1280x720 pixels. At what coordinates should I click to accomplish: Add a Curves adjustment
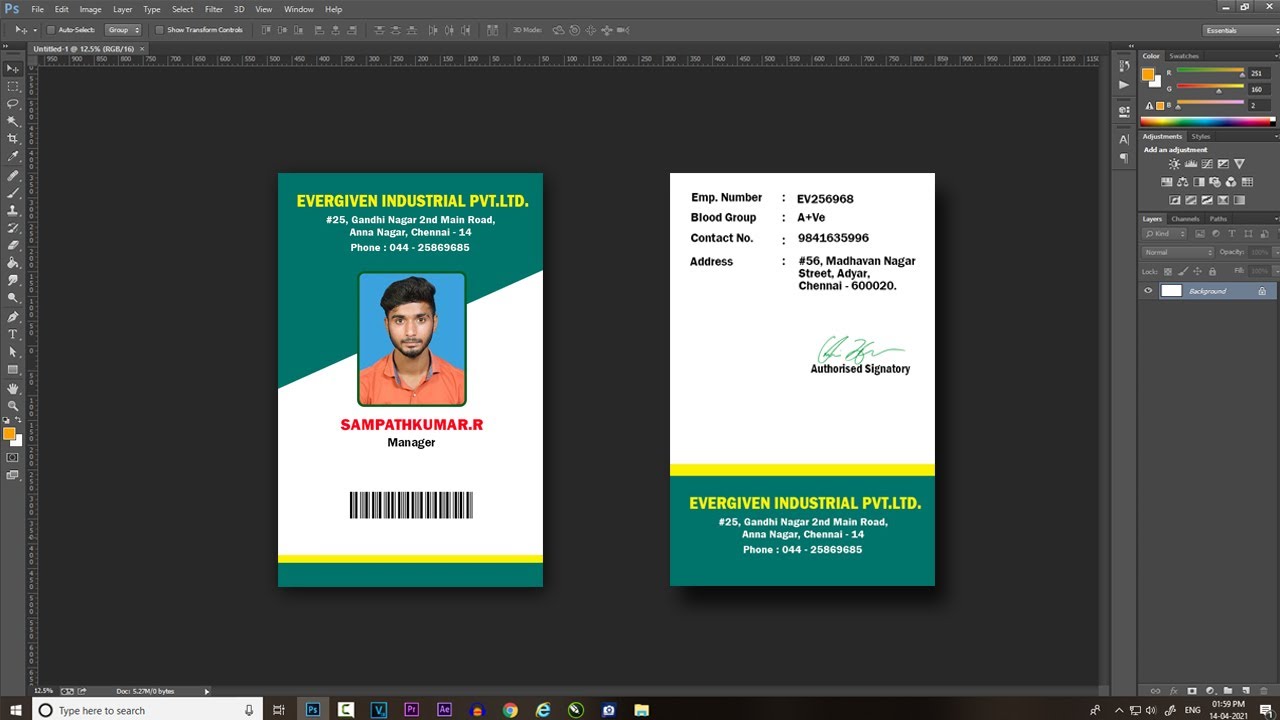1207,164
